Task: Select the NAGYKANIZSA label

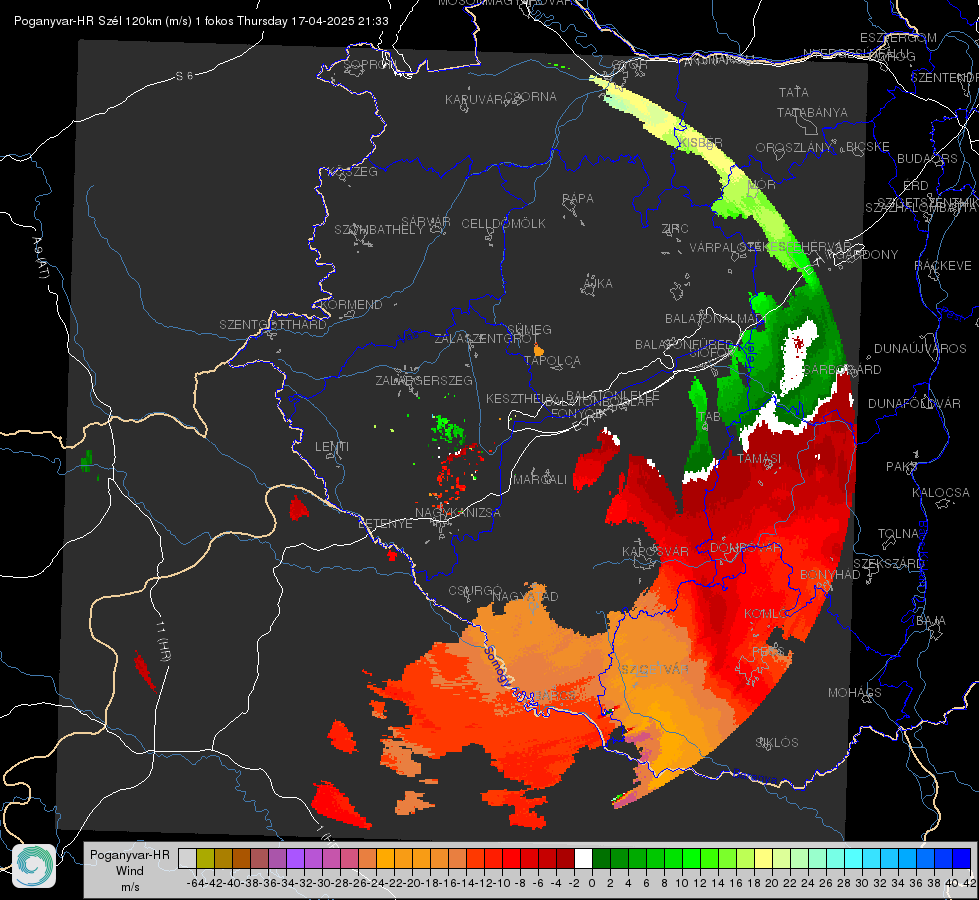Action: tap(458, 513)
